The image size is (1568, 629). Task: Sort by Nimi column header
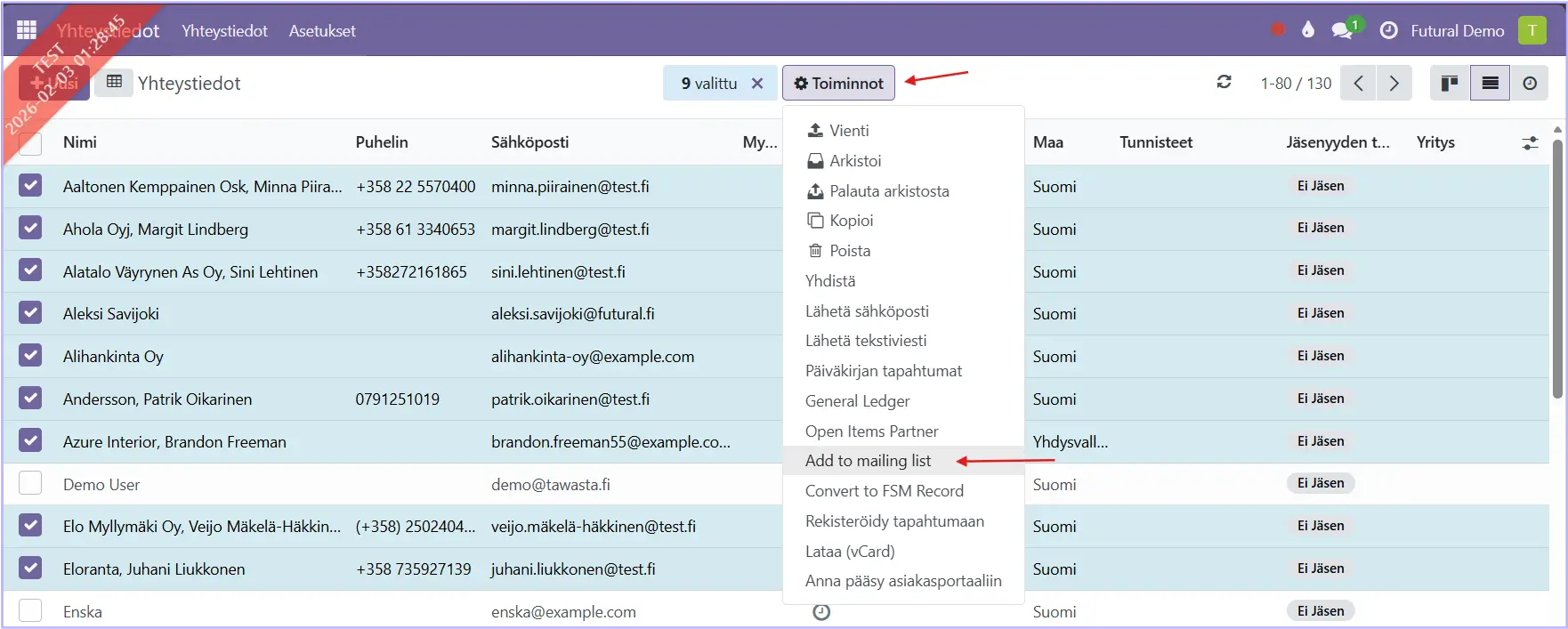pyautogui.click(x=80, y=142)
